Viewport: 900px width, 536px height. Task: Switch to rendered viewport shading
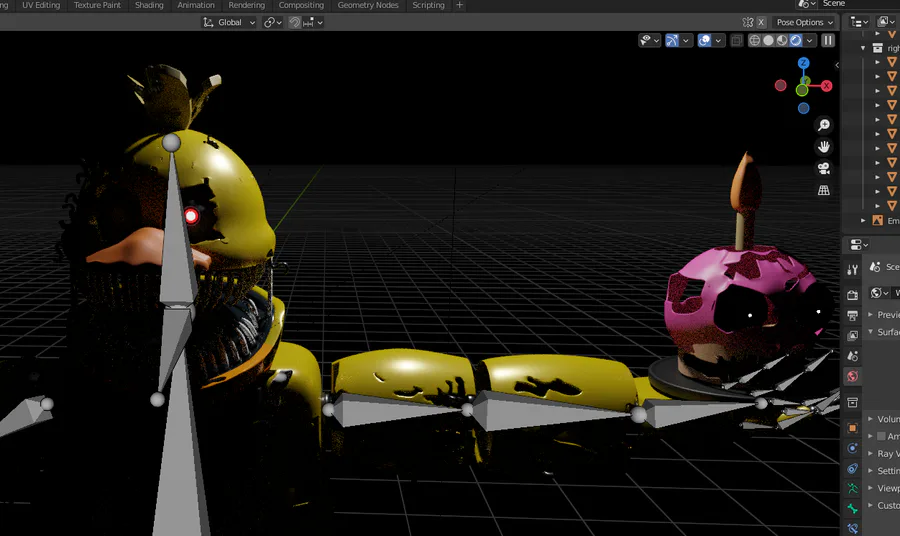[796, 40]
